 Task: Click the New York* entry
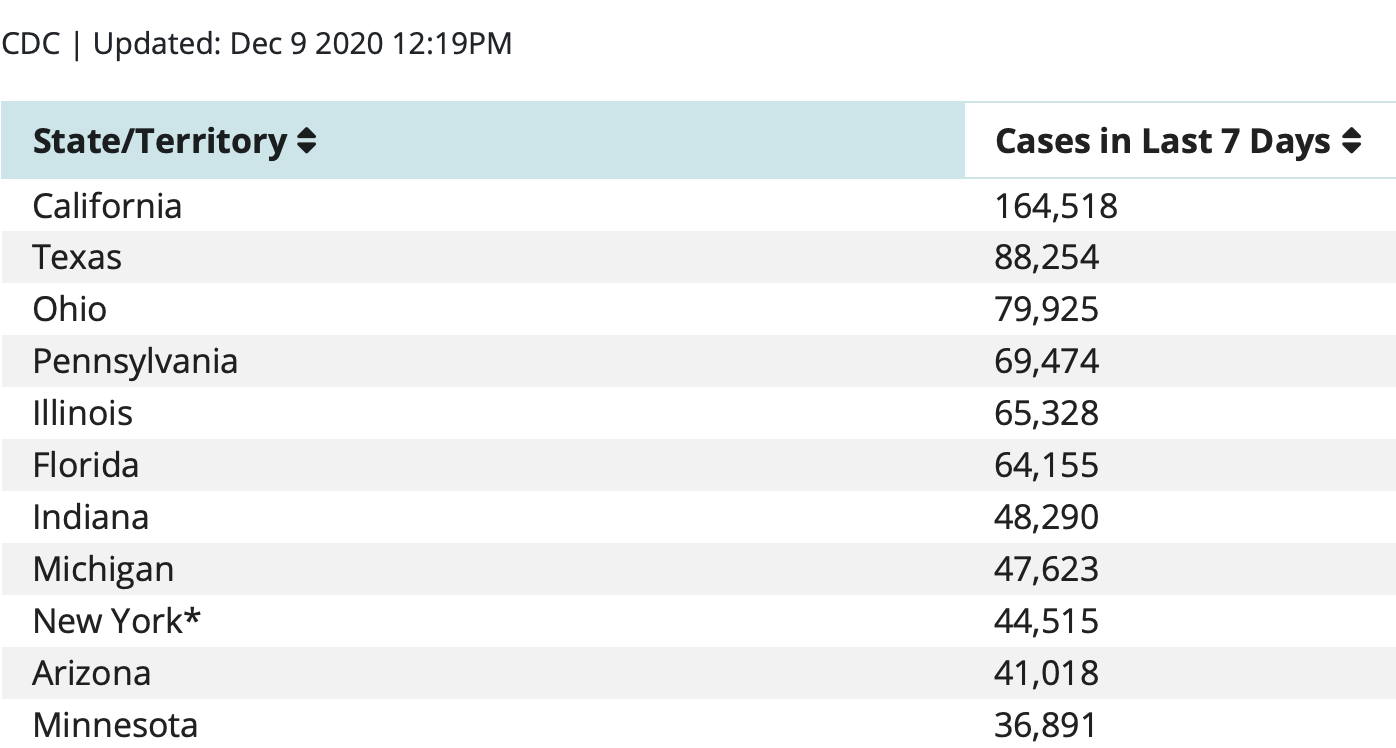pyautogui.click(x=117, y=621)
